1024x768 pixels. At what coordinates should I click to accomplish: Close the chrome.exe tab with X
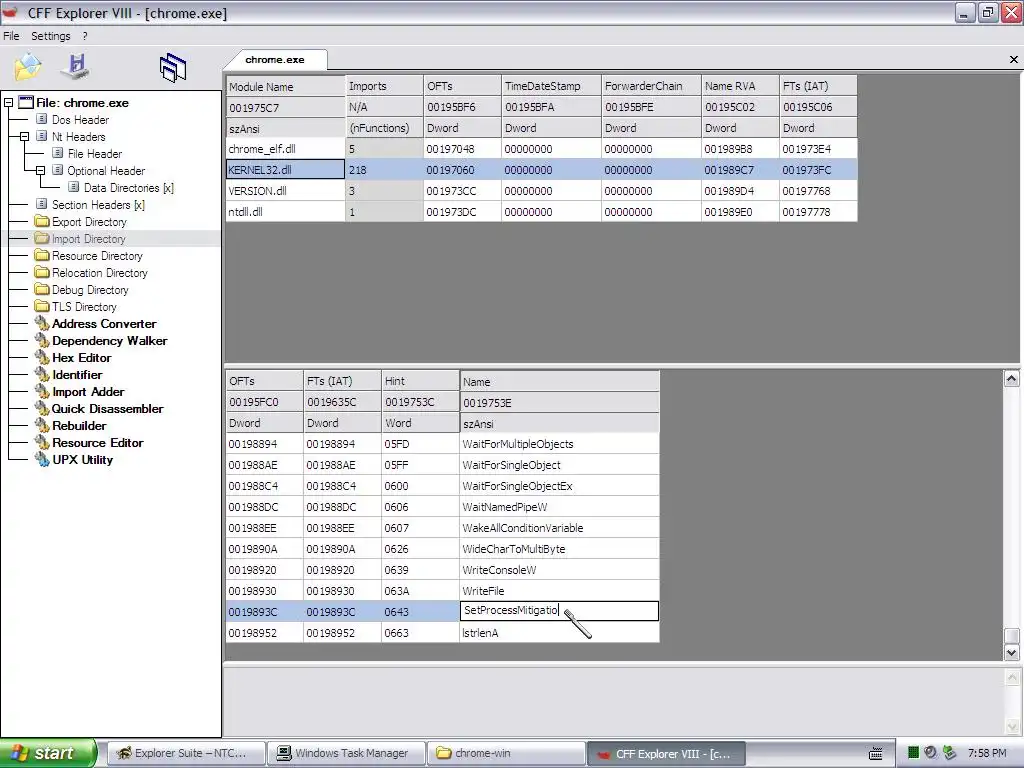pyautogui.click(x=1014, y=59)
